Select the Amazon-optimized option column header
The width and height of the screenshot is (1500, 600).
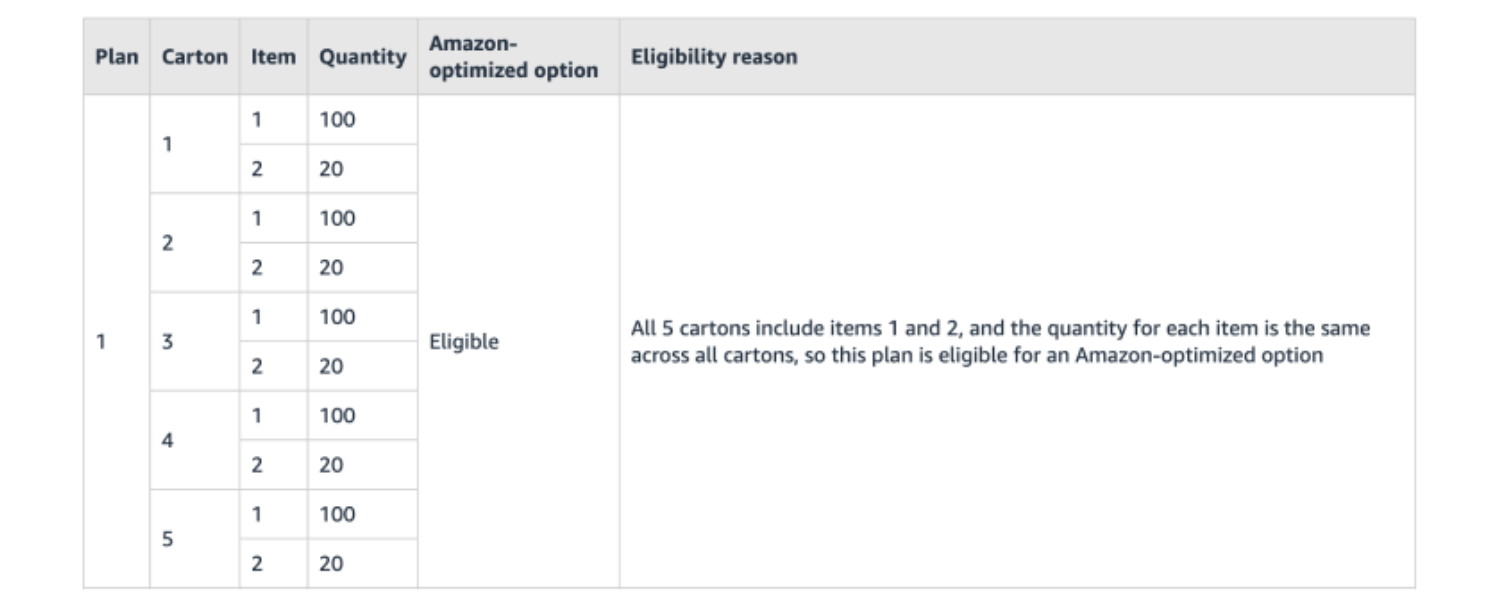(x=513, y=57)
